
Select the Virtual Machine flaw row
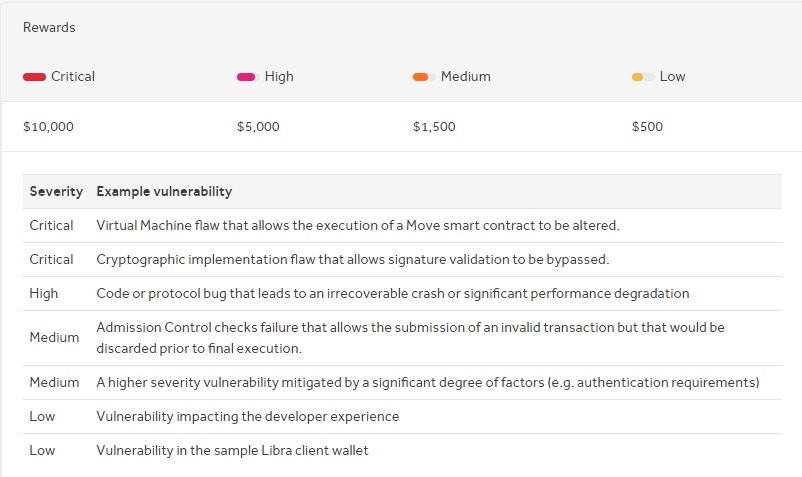point(402,225)
